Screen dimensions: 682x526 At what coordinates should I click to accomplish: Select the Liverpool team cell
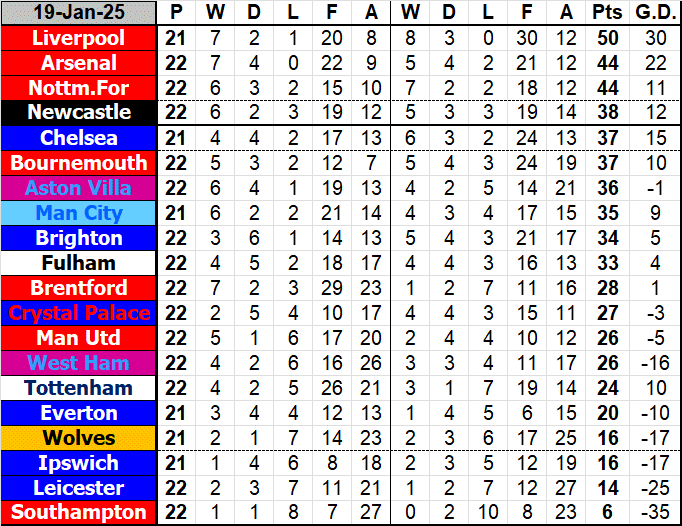click(x=79, y=38)
